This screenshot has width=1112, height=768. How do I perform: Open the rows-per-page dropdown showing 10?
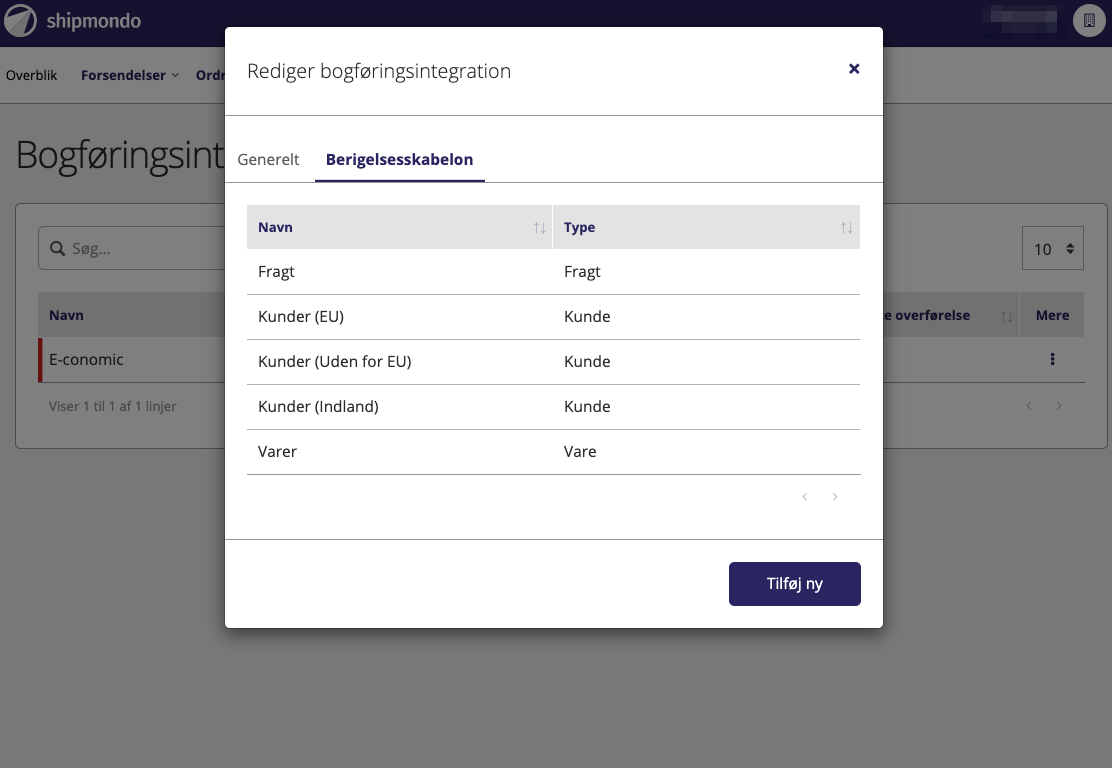pyautogui.click(x=1052, y=249)
